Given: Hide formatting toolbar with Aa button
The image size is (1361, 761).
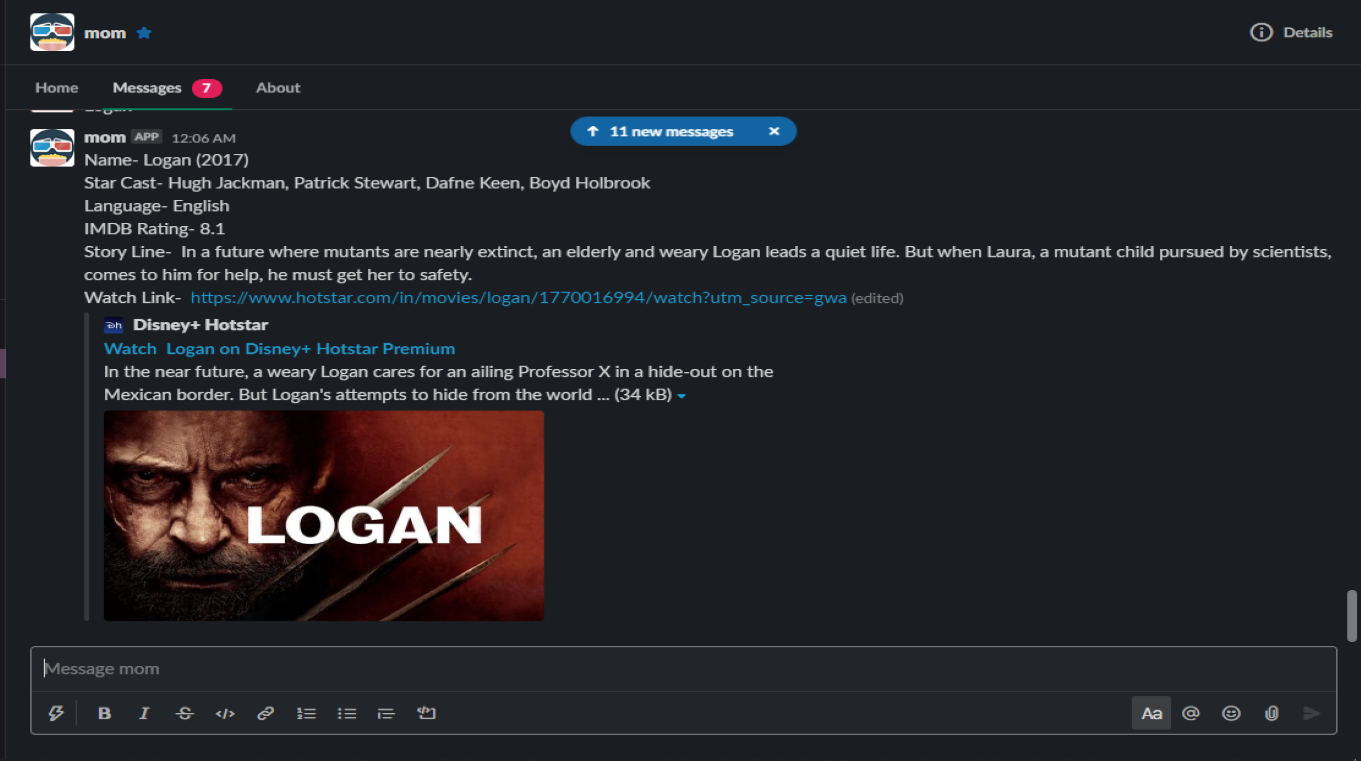Looking at the screenshot, I should (x=1151, y=713).
